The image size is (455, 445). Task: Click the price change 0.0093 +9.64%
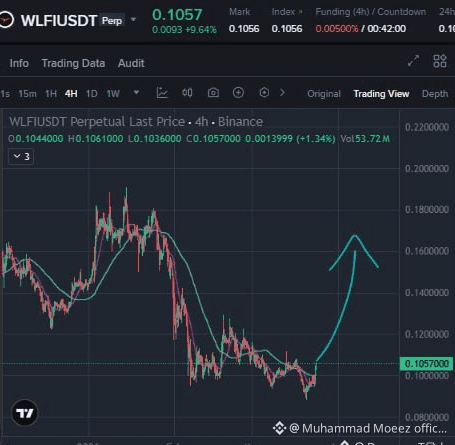184,30
